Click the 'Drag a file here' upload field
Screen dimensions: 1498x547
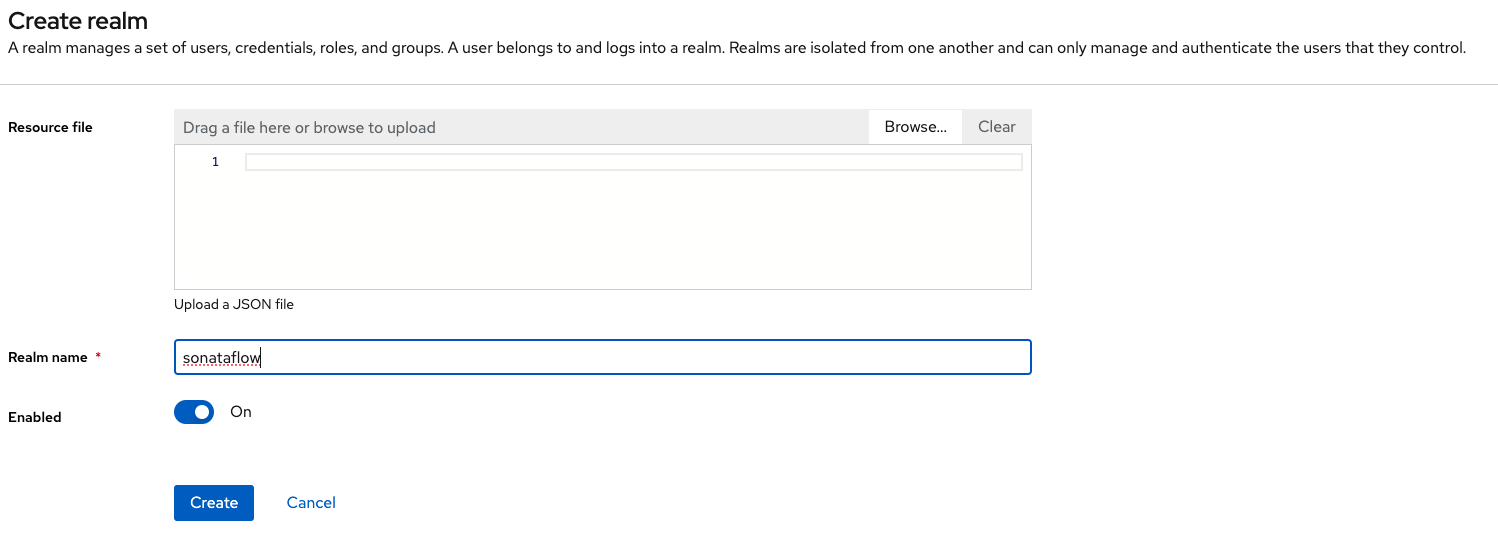(520, 128)
